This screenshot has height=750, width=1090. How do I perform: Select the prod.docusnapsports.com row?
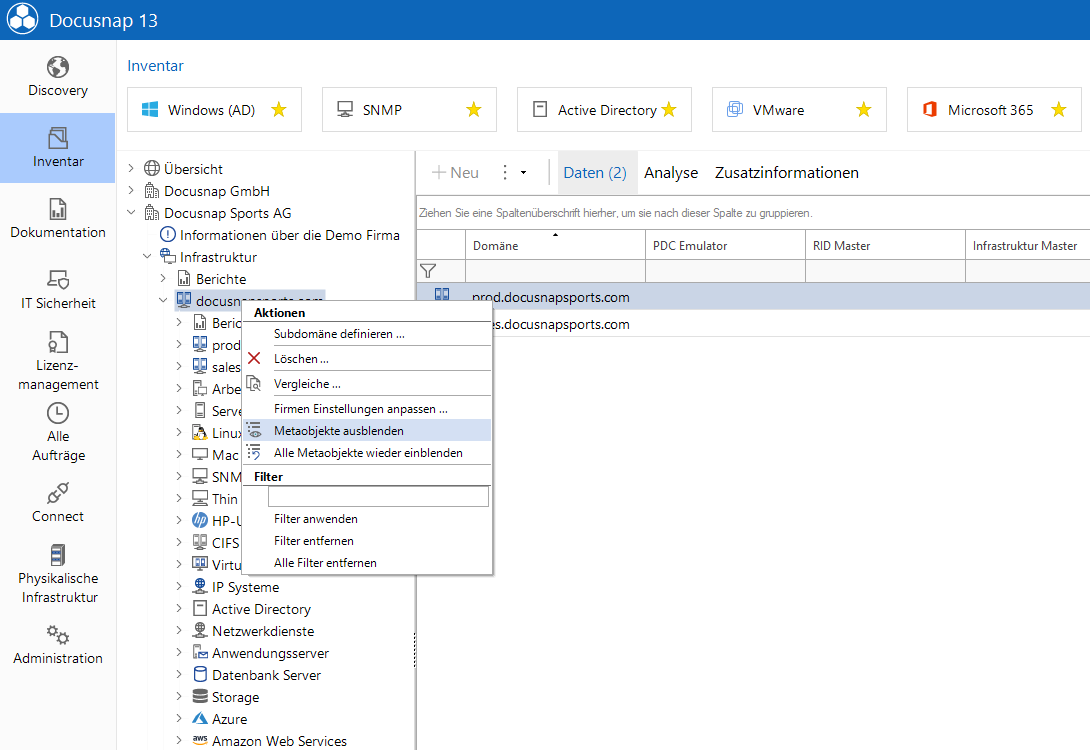pos(753,297)
